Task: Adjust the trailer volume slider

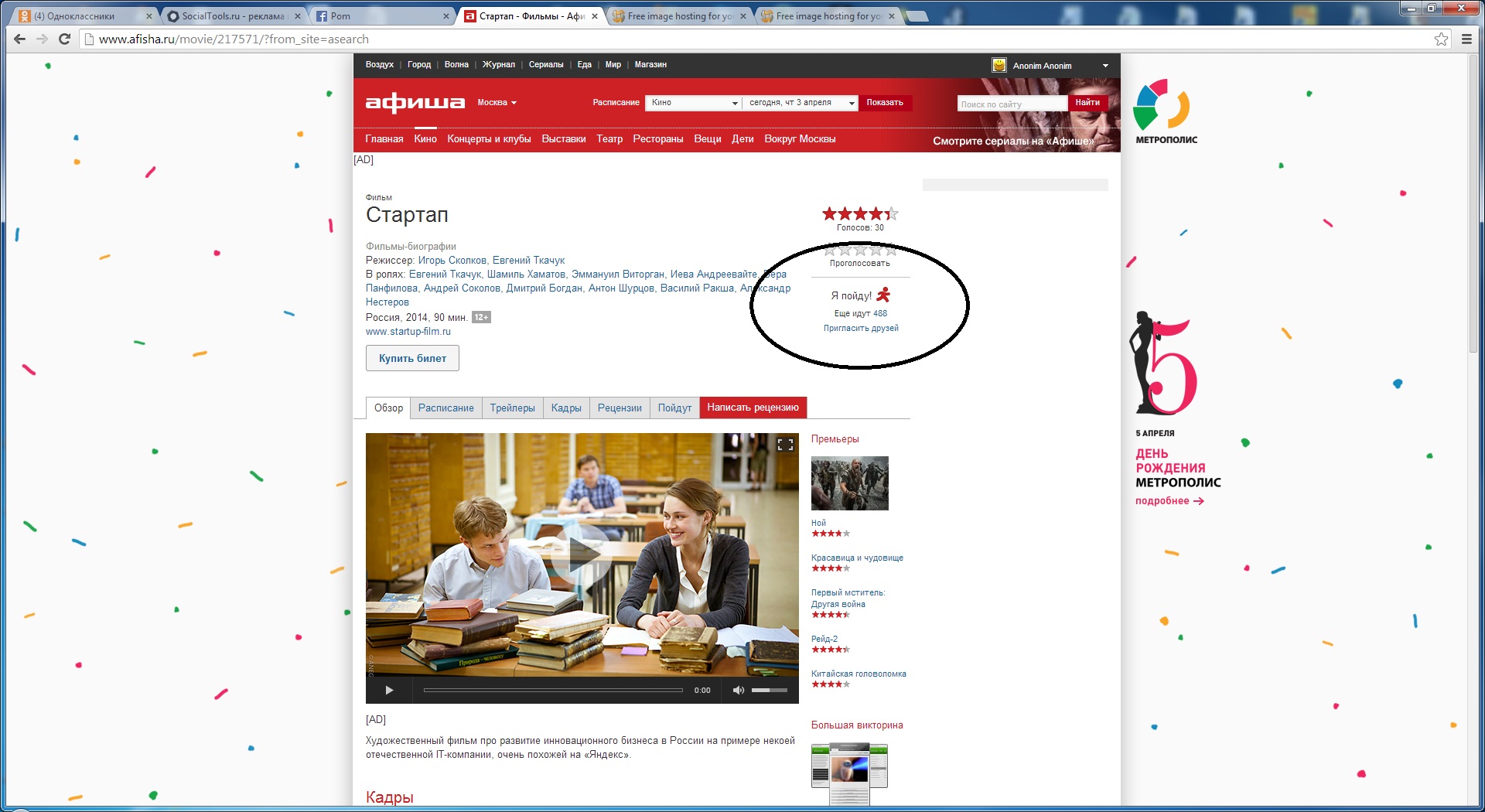Action: pyautogui.click(x=770, y=691)
